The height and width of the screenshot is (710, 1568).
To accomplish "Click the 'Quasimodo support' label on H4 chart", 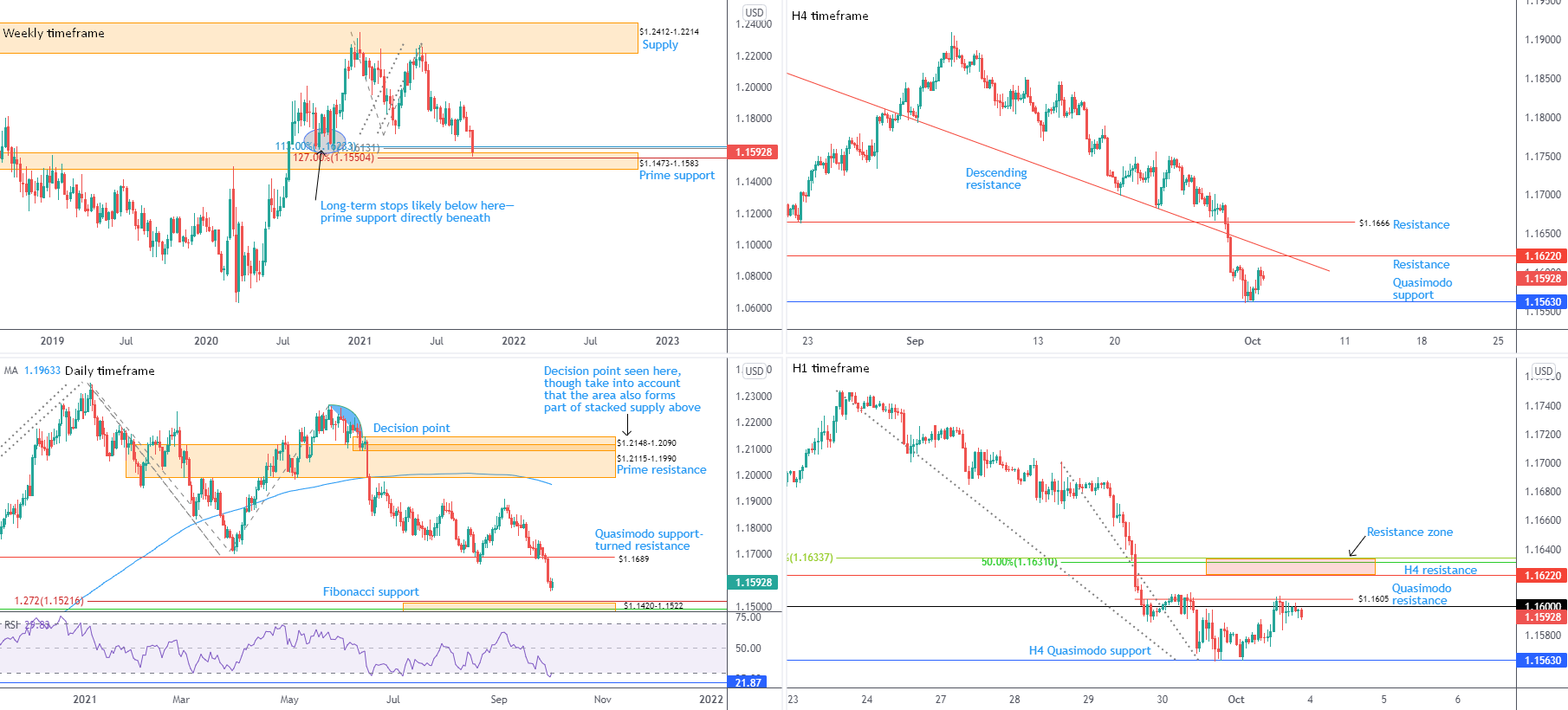I will (1422, 288).
